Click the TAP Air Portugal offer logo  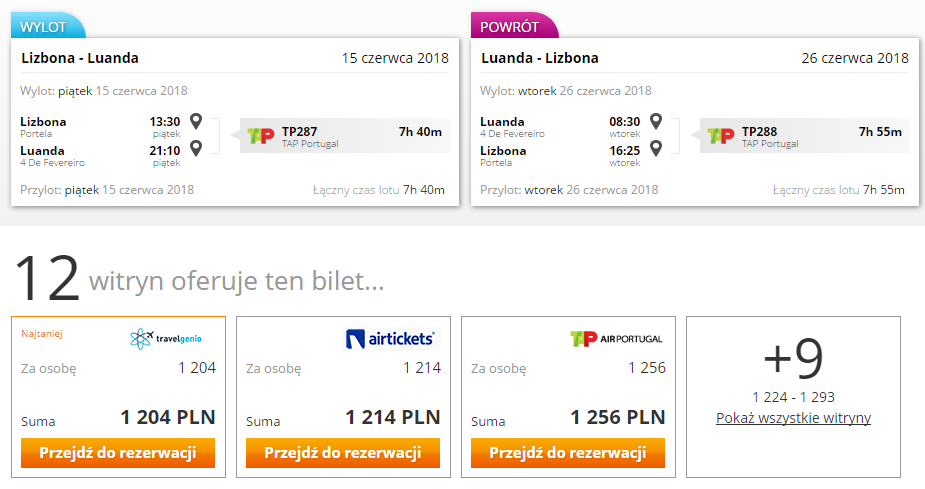[x=616, y=339]
